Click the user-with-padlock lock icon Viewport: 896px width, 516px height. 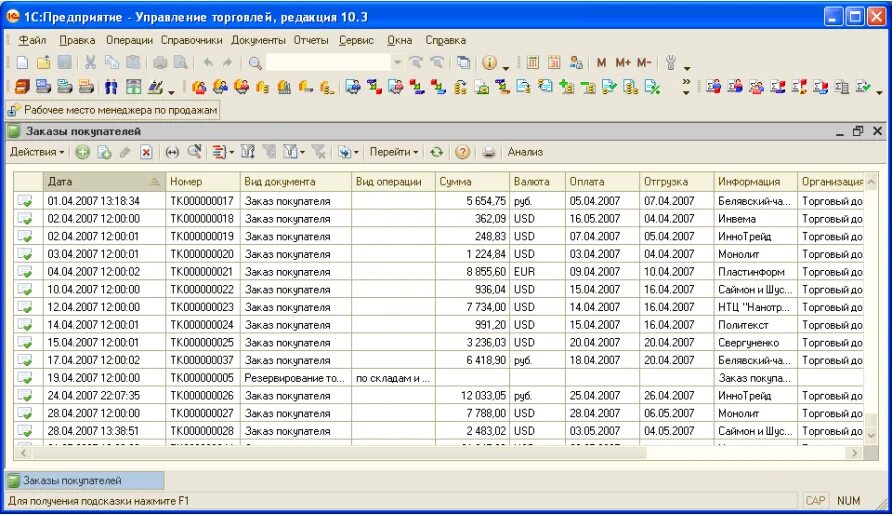click(x=576, y=62)
